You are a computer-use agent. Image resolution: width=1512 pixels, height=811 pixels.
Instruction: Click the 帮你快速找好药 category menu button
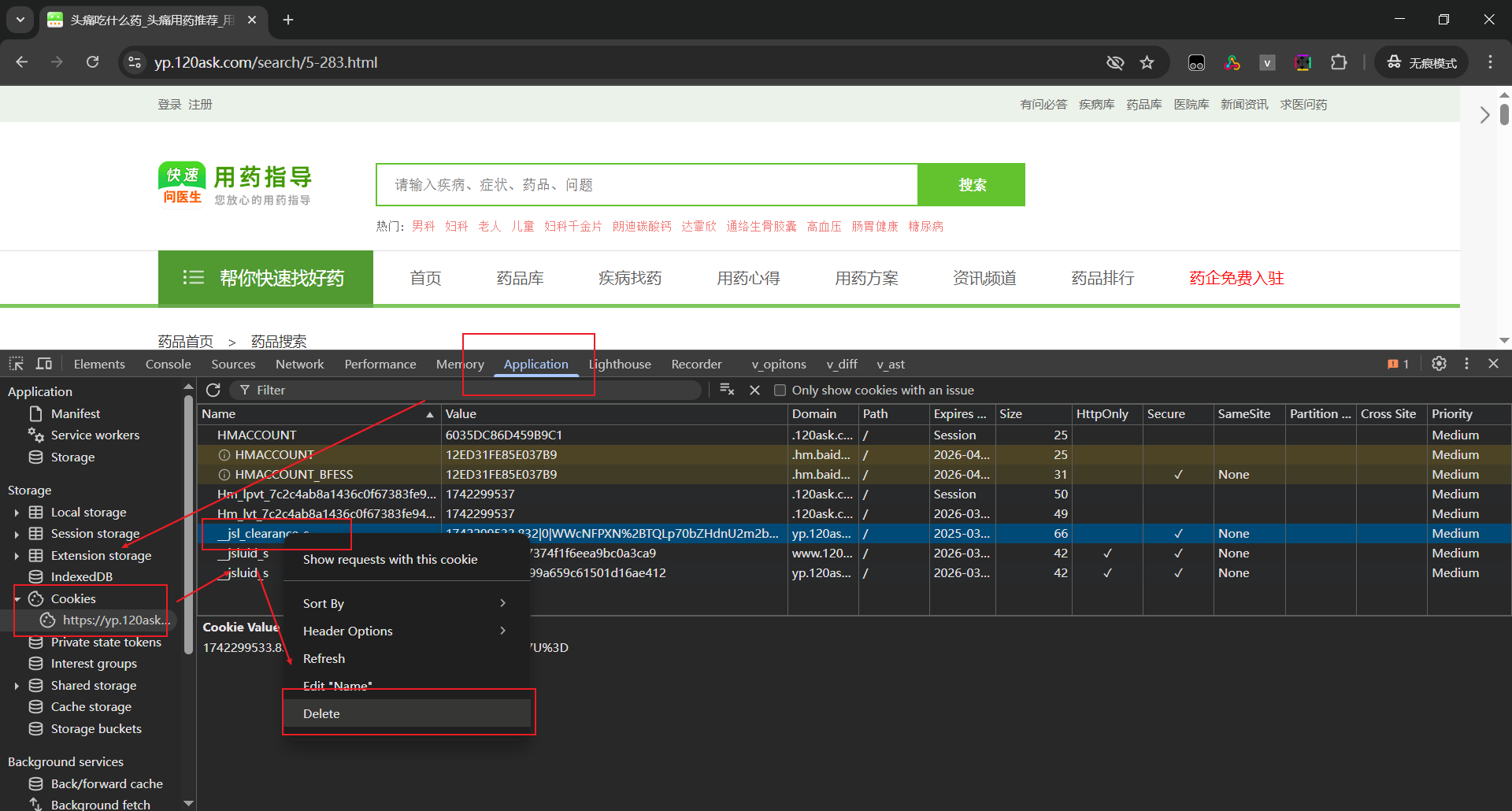265,277
